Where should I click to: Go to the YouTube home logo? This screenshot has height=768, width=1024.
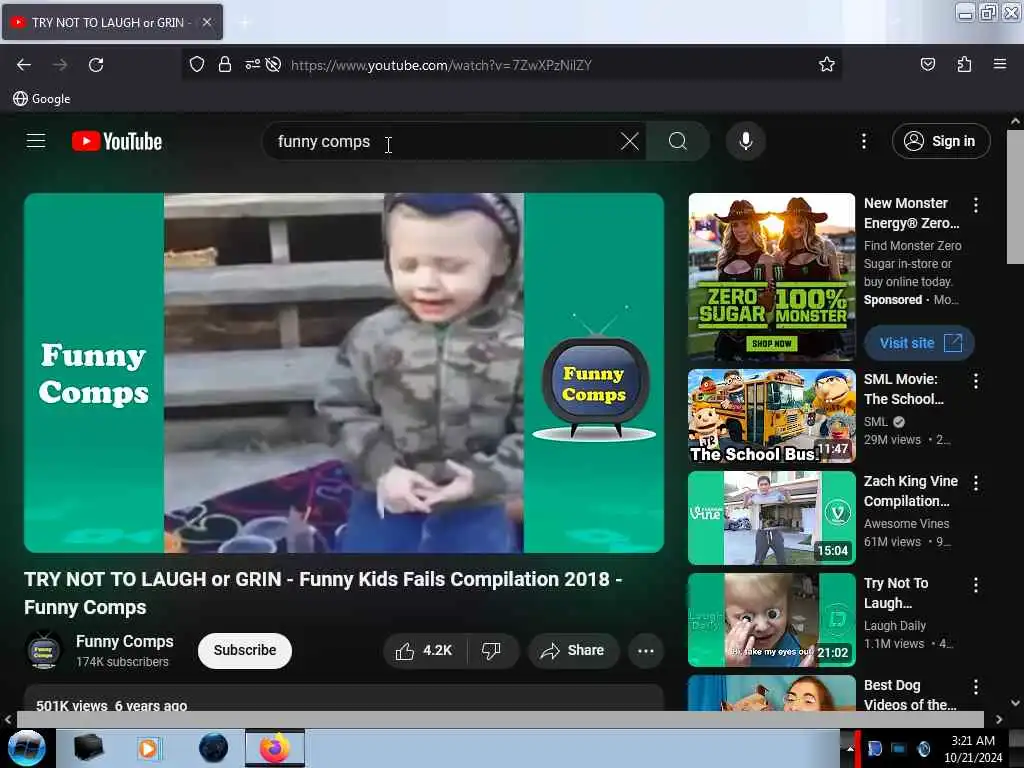(117, 141)
